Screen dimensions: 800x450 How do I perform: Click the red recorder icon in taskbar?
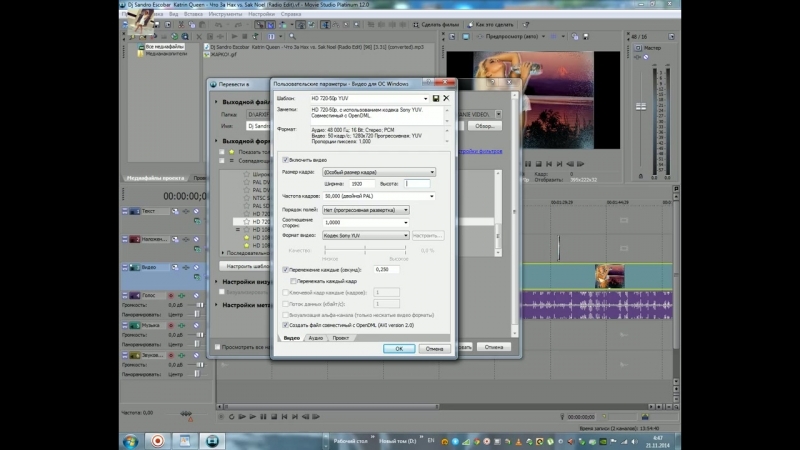[157, 439]
